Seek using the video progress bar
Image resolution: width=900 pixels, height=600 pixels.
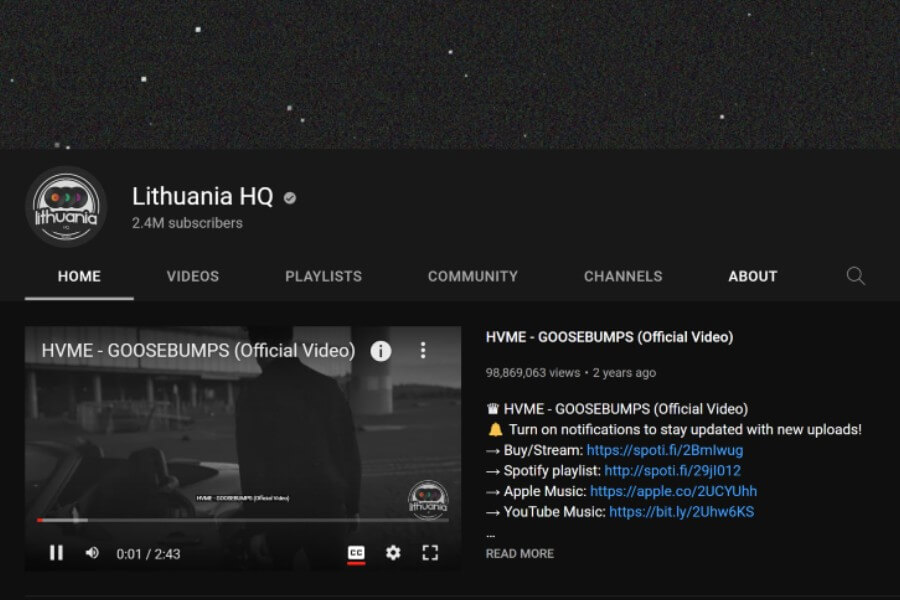click(x=243, y=520)
